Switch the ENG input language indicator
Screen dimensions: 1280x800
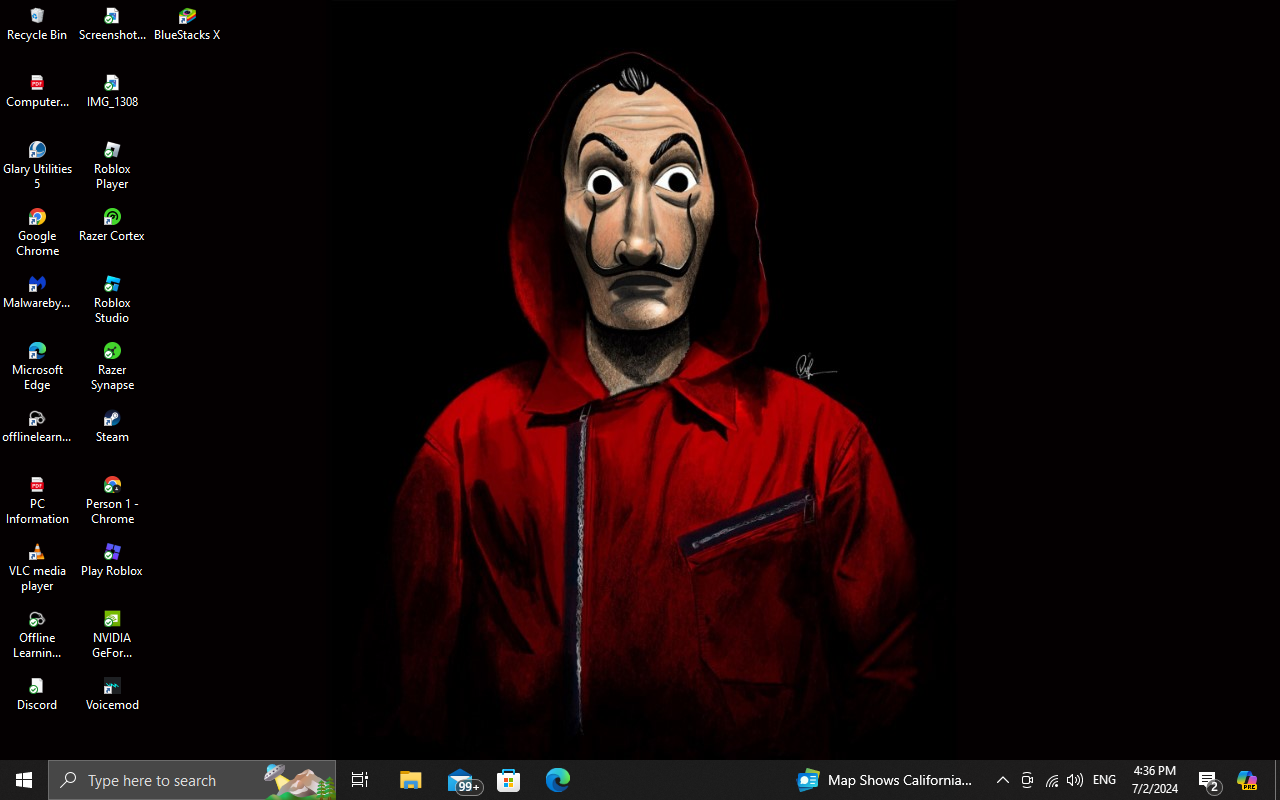(x=1105, y=780)
